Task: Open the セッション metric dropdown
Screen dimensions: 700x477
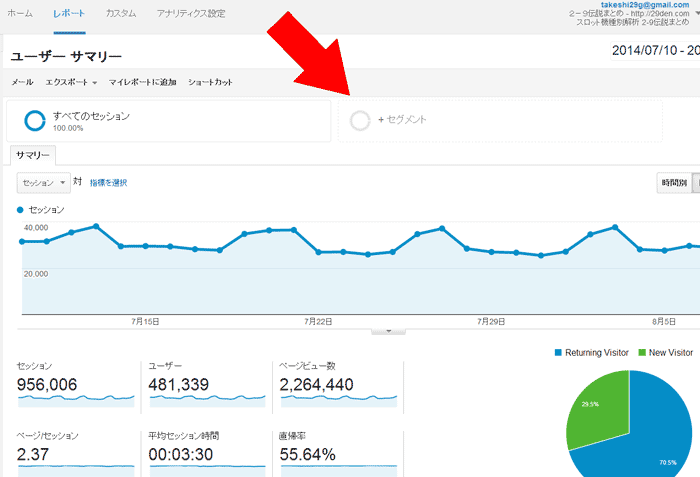Action: [44, 183]
